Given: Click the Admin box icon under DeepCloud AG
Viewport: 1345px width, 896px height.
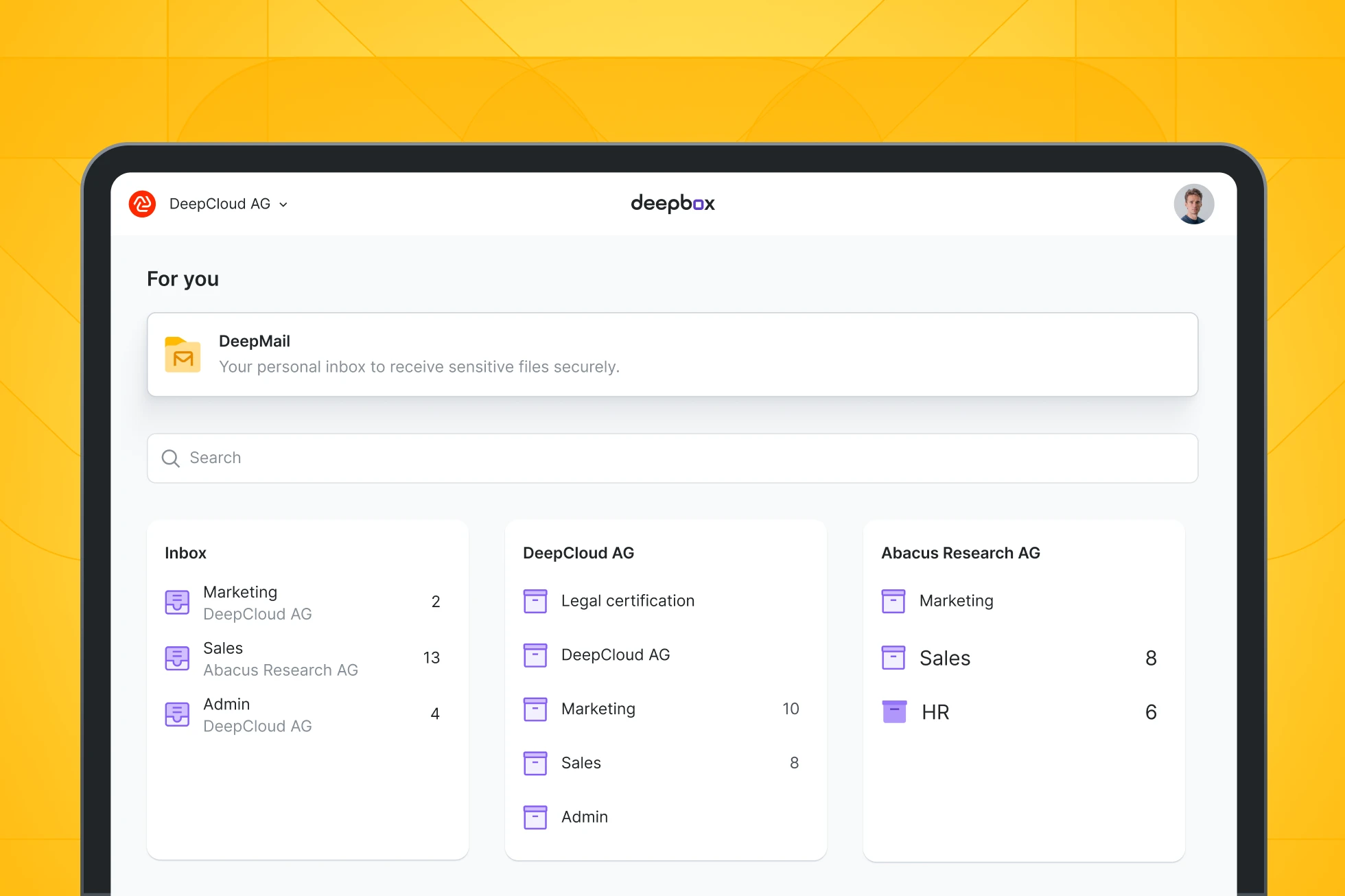Looking at the screenshot, I should click(x=535, y=817).
